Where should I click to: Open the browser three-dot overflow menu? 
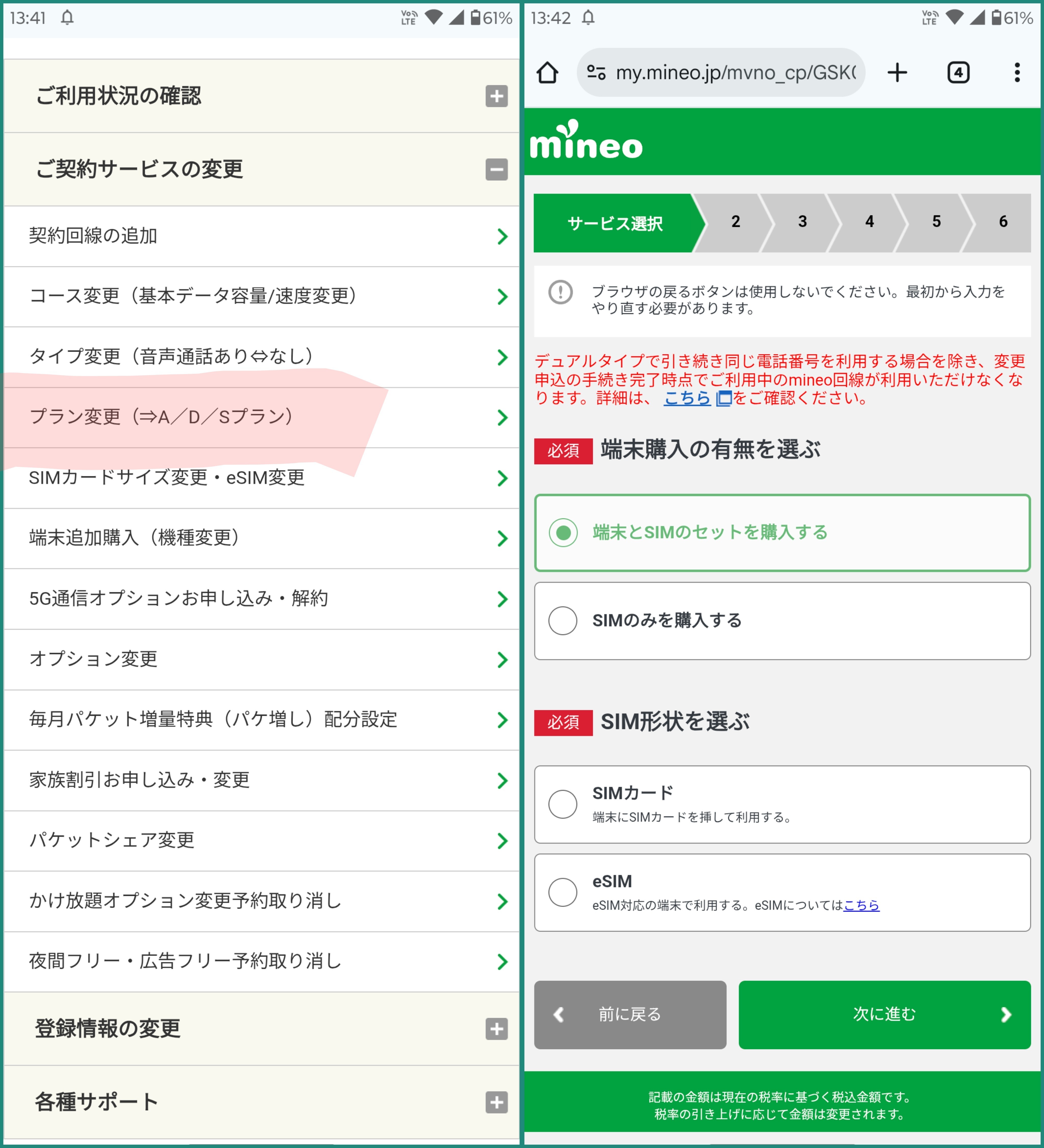pyautogui.click(x=1017, y=73)
